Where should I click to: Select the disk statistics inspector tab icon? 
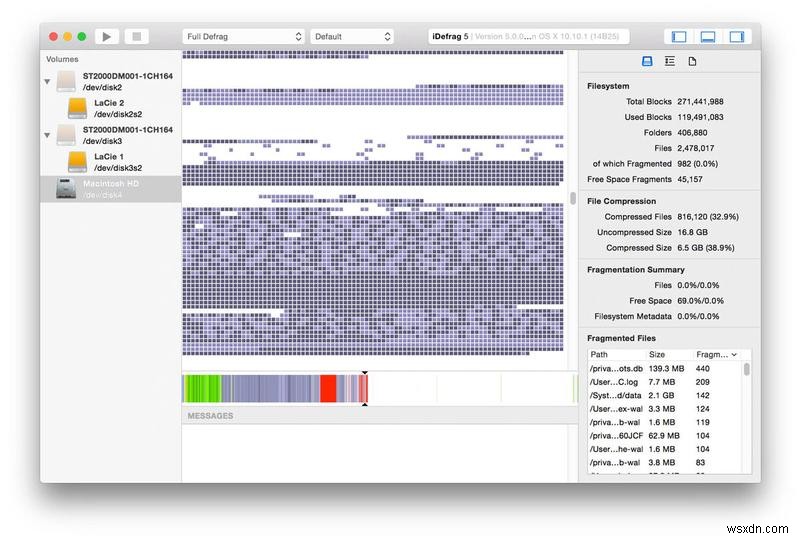pos(647,62)
